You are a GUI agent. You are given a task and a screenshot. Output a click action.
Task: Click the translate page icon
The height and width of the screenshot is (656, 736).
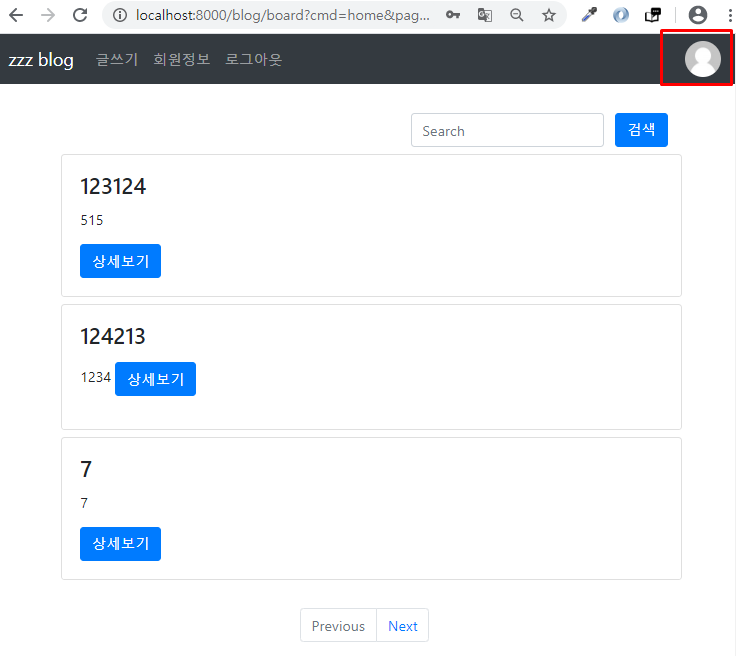pos(484,15)
